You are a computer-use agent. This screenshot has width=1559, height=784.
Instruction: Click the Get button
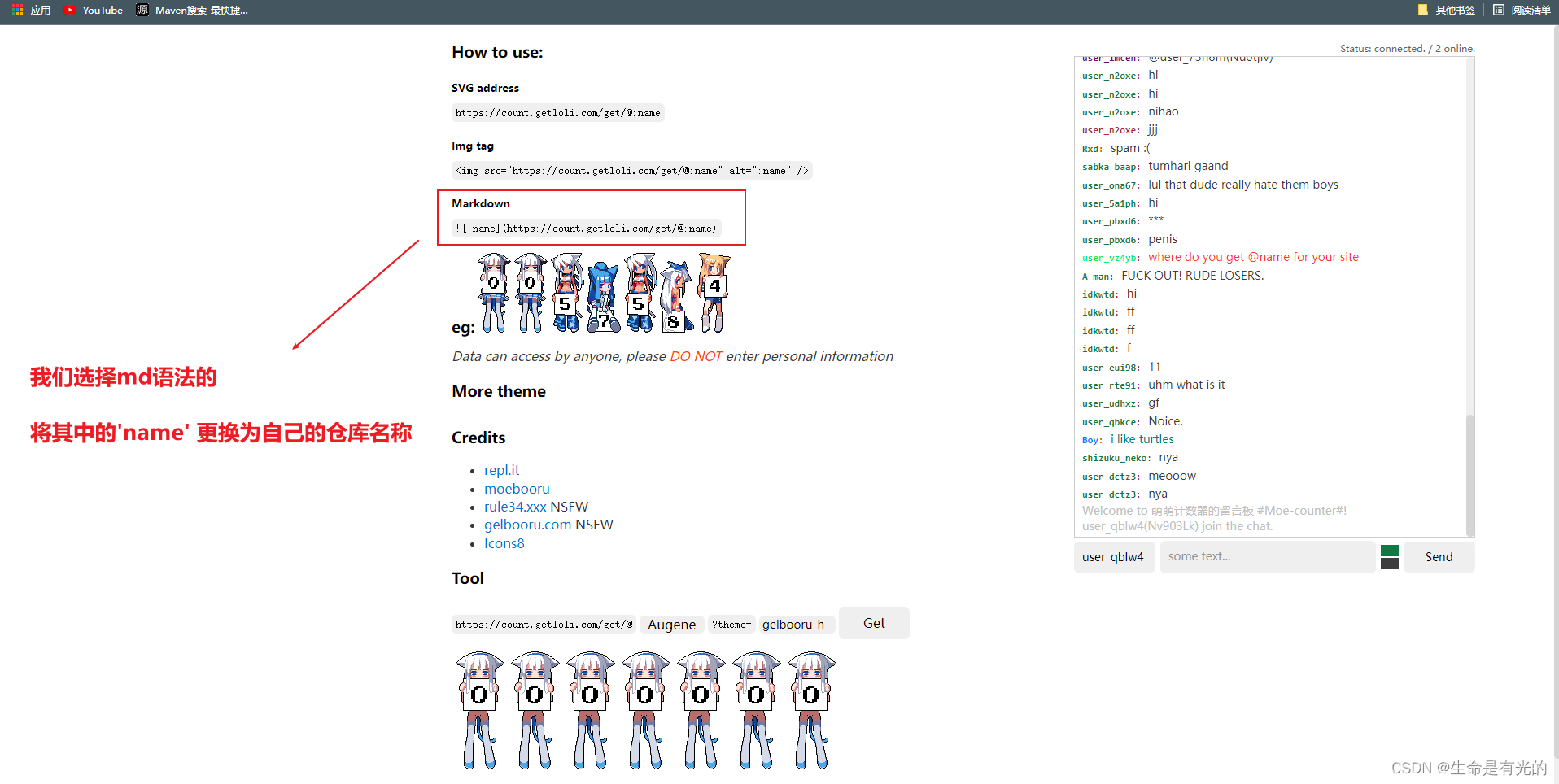(x=874, y=623)
